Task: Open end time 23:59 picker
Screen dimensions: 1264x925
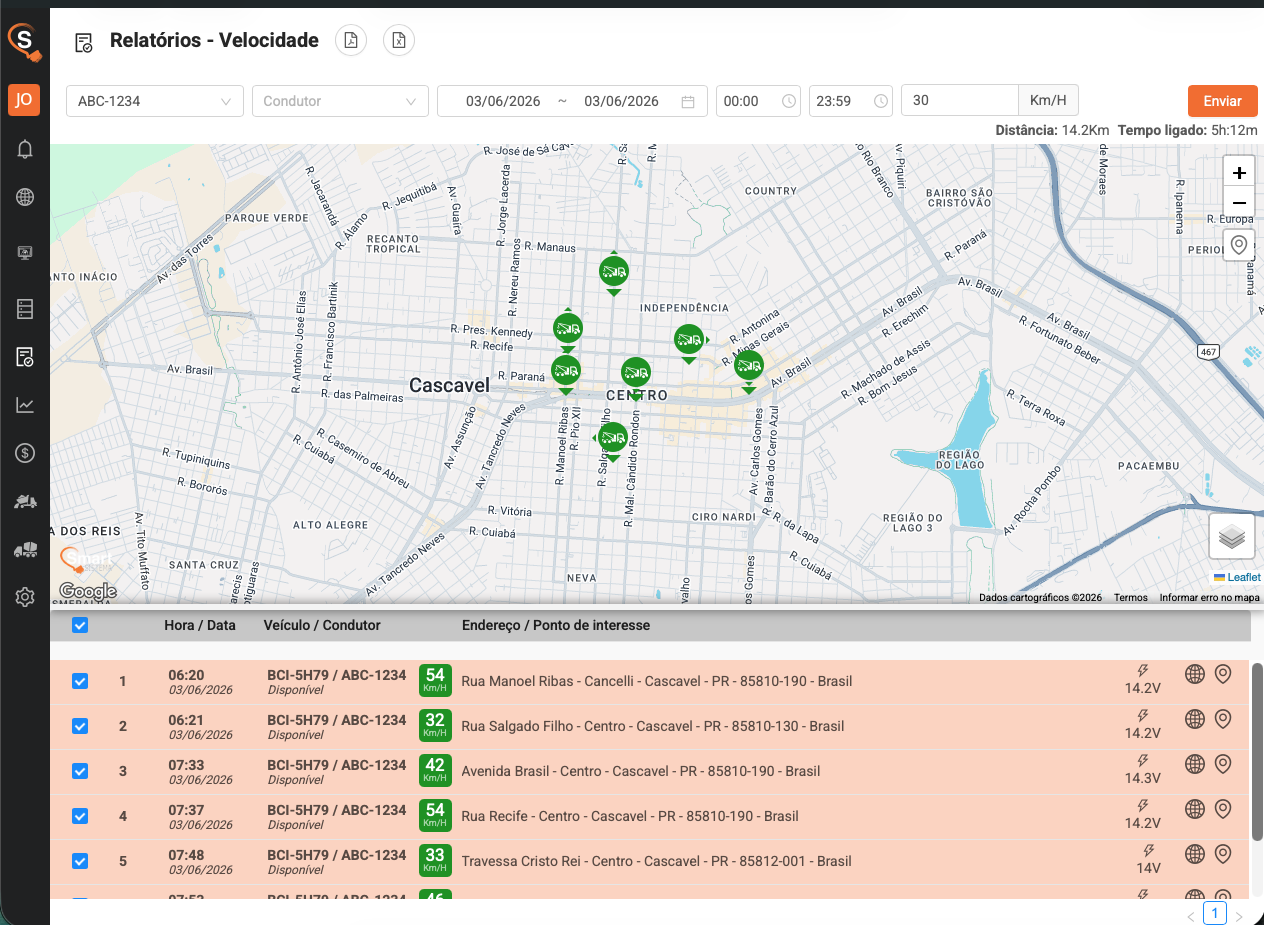Action: pyautogui.click(x=850, y=101)
